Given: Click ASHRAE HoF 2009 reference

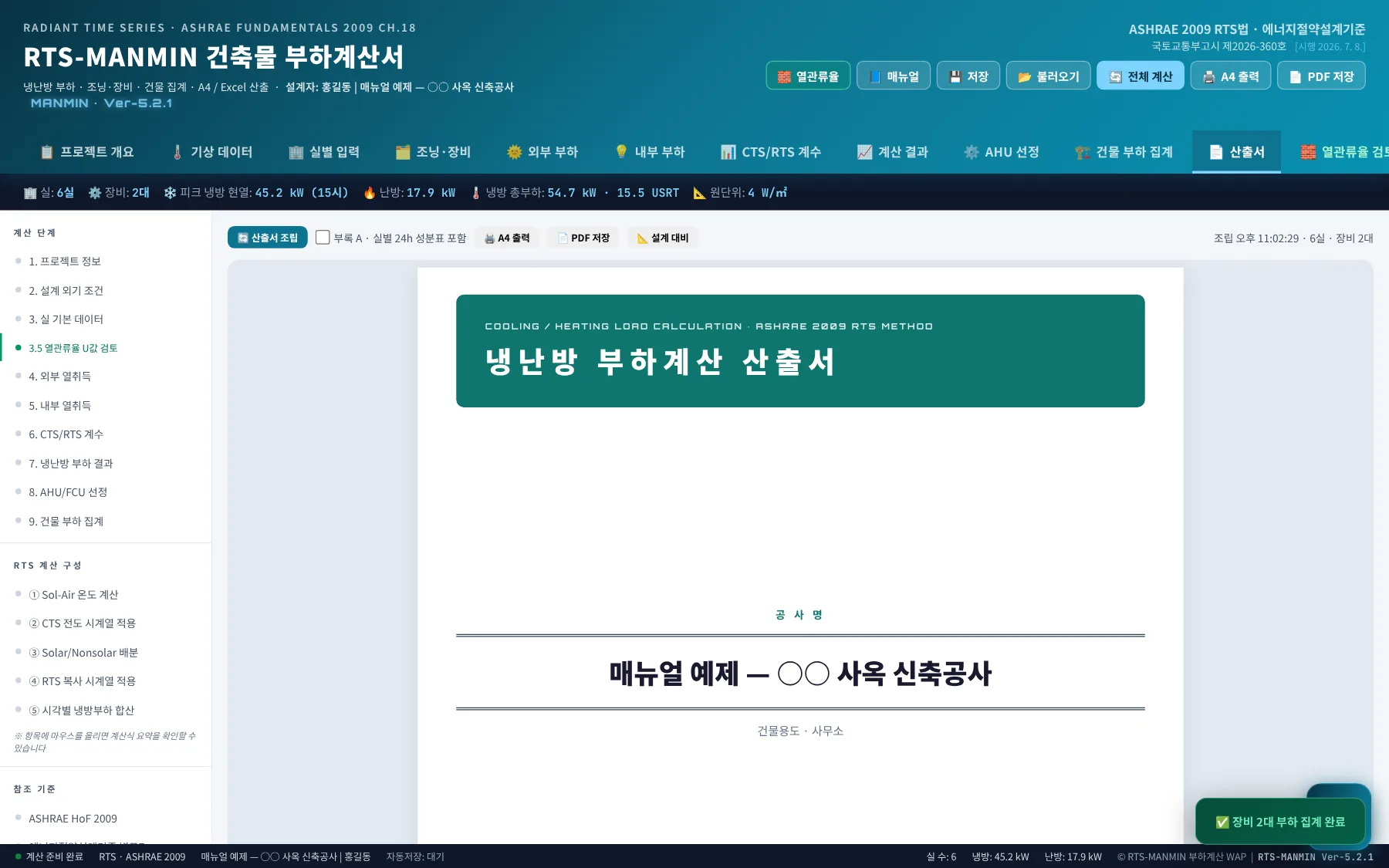Looking at the screenshot, I should (106, 819).
